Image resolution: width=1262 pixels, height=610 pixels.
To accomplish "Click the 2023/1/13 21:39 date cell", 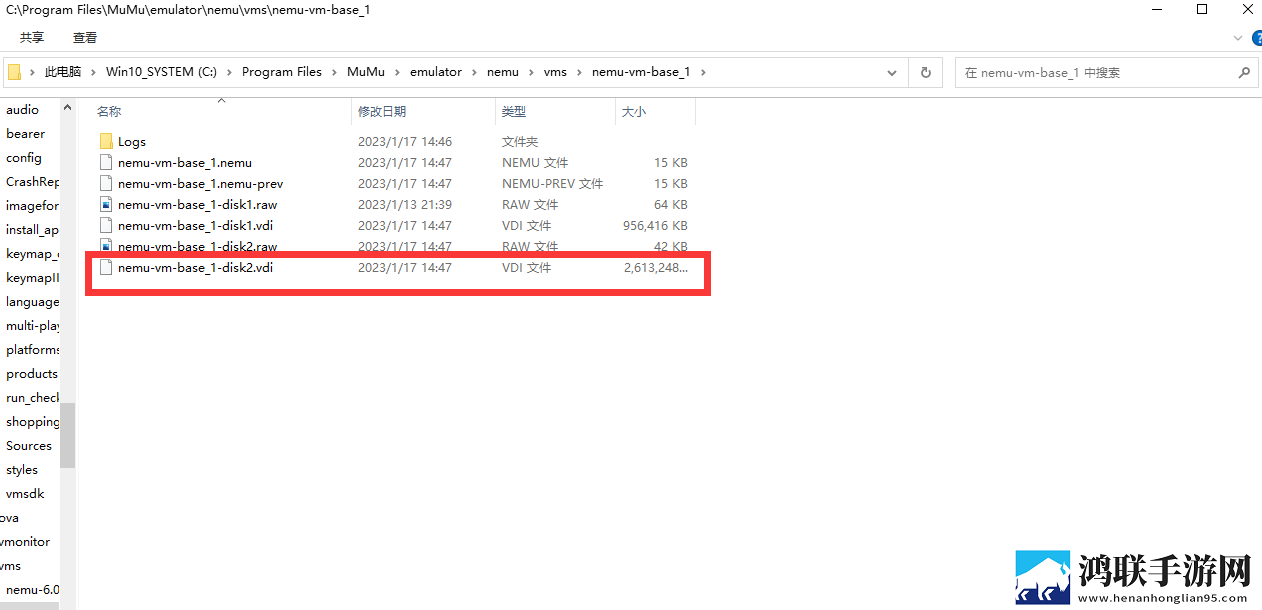I will pos(405,205).
